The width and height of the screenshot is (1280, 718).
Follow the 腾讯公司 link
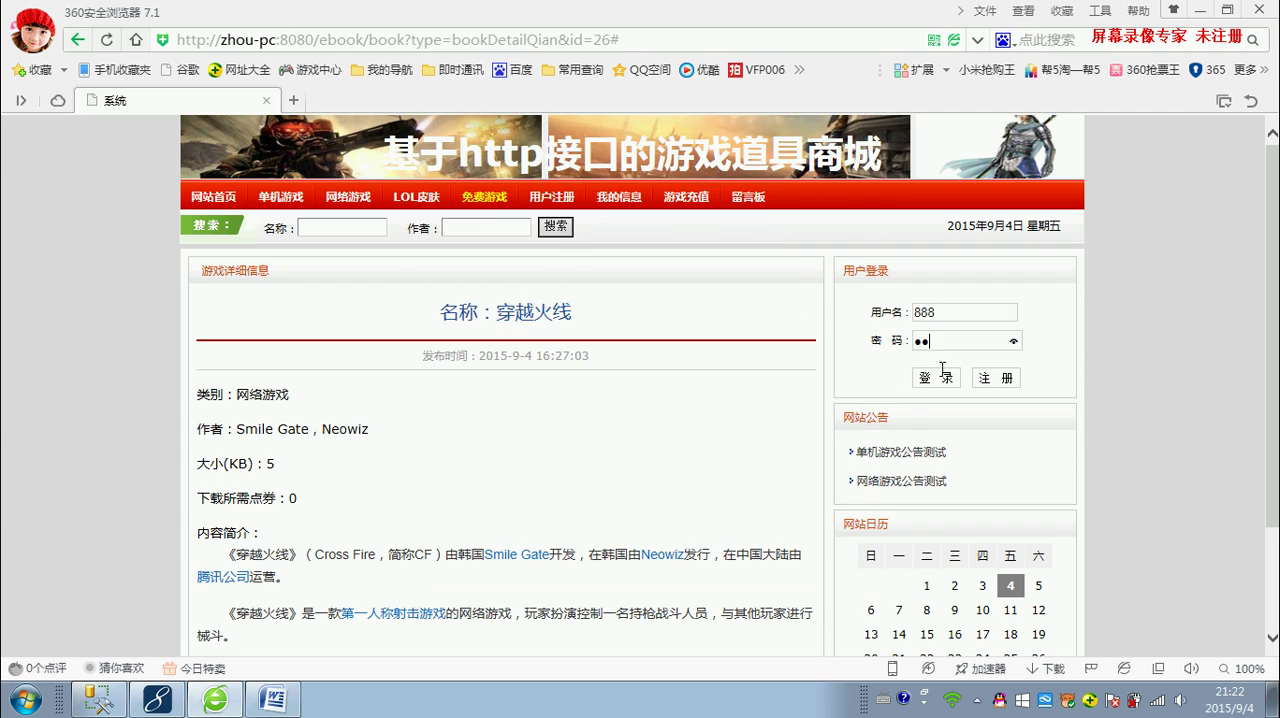(x=224, y=577)
